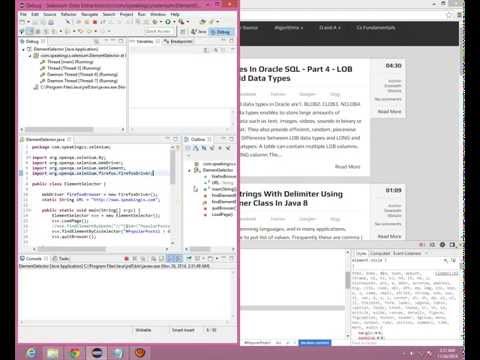Open the Display Selected Console dropdown
Screen dimensions: 480x360
click(203, 259)
